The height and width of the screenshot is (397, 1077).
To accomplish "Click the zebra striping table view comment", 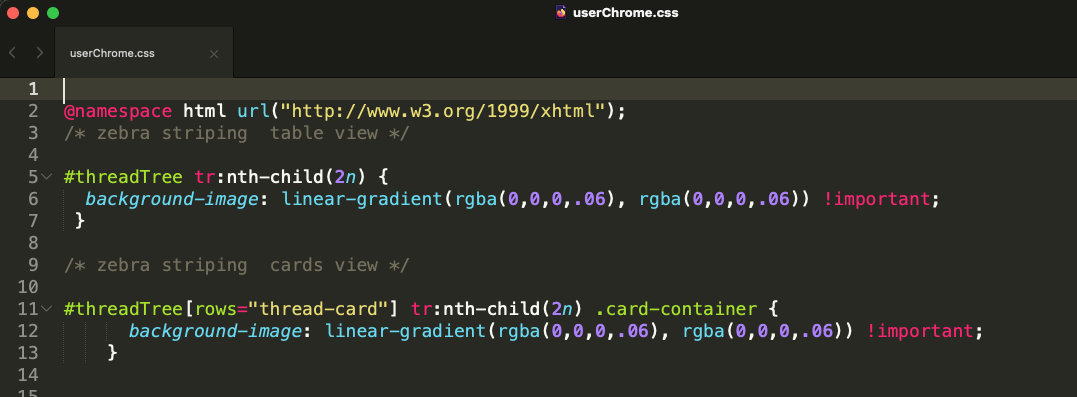I will click(236, 133).
